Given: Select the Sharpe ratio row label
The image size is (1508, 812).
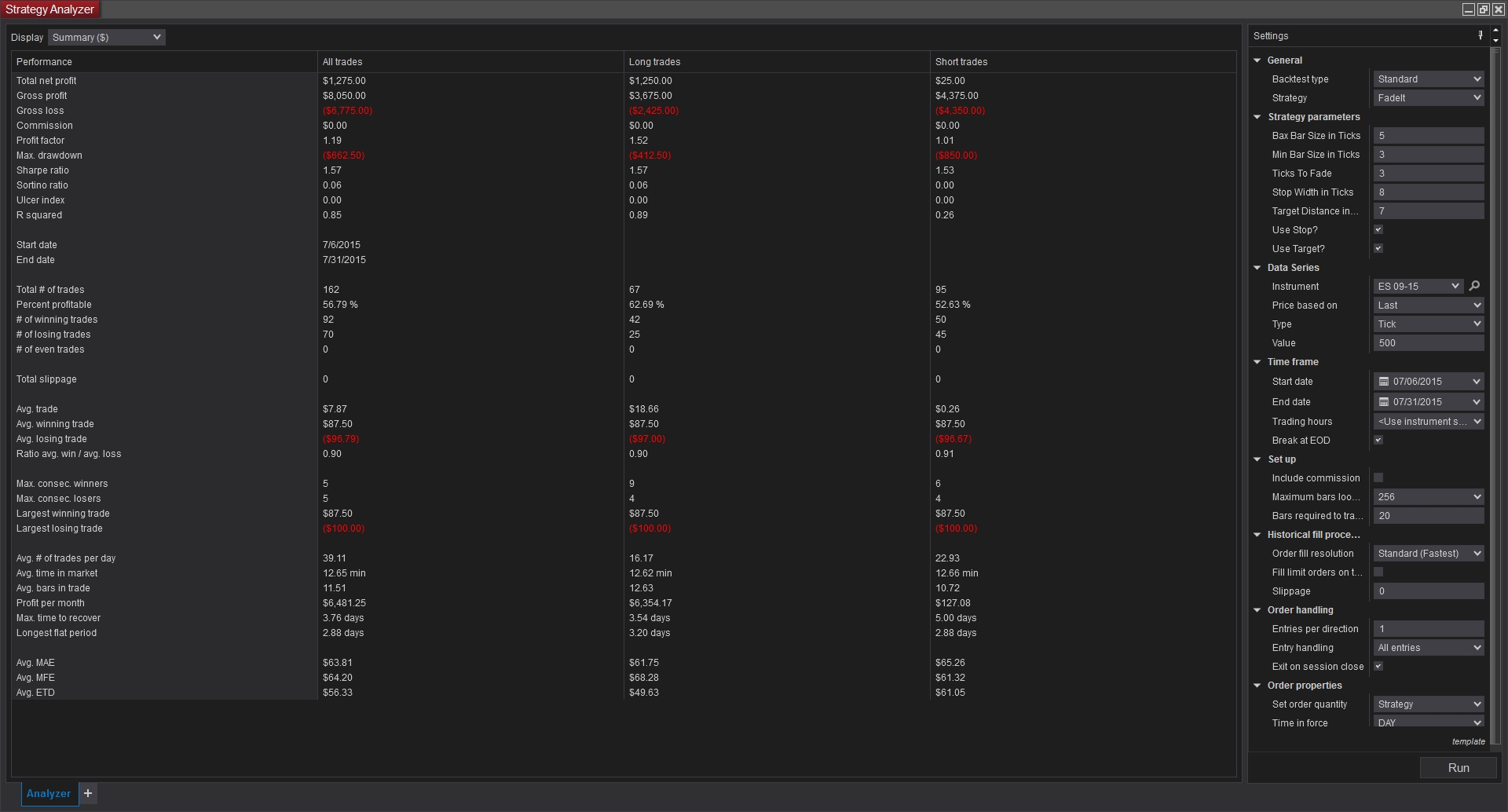Looking at the screenshot, I should [42, 170].
